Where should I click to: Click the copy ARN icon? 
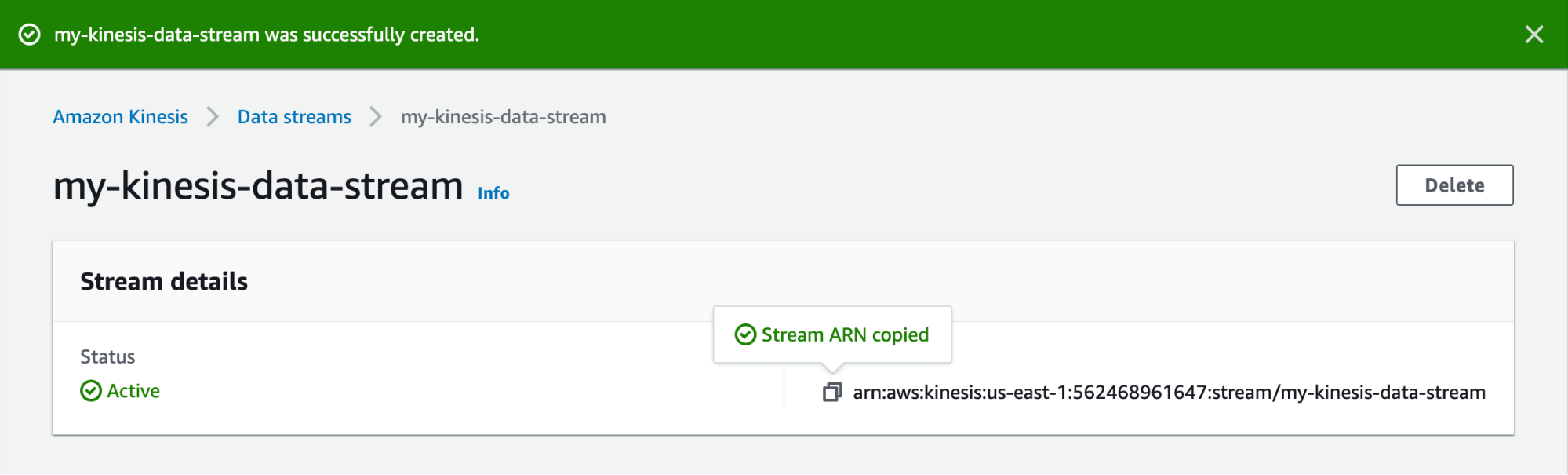pyautogui.click(x=831, y=392)
